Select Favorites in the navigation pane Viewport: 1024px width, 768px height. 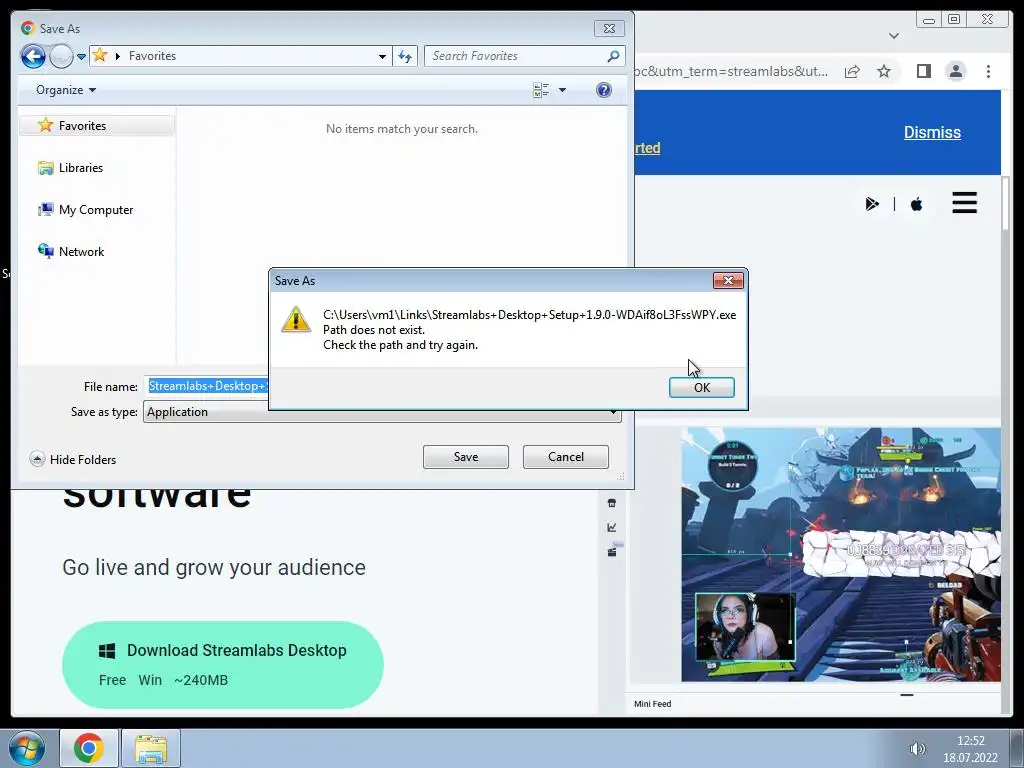pyautogui.click(x=97, y=125)
